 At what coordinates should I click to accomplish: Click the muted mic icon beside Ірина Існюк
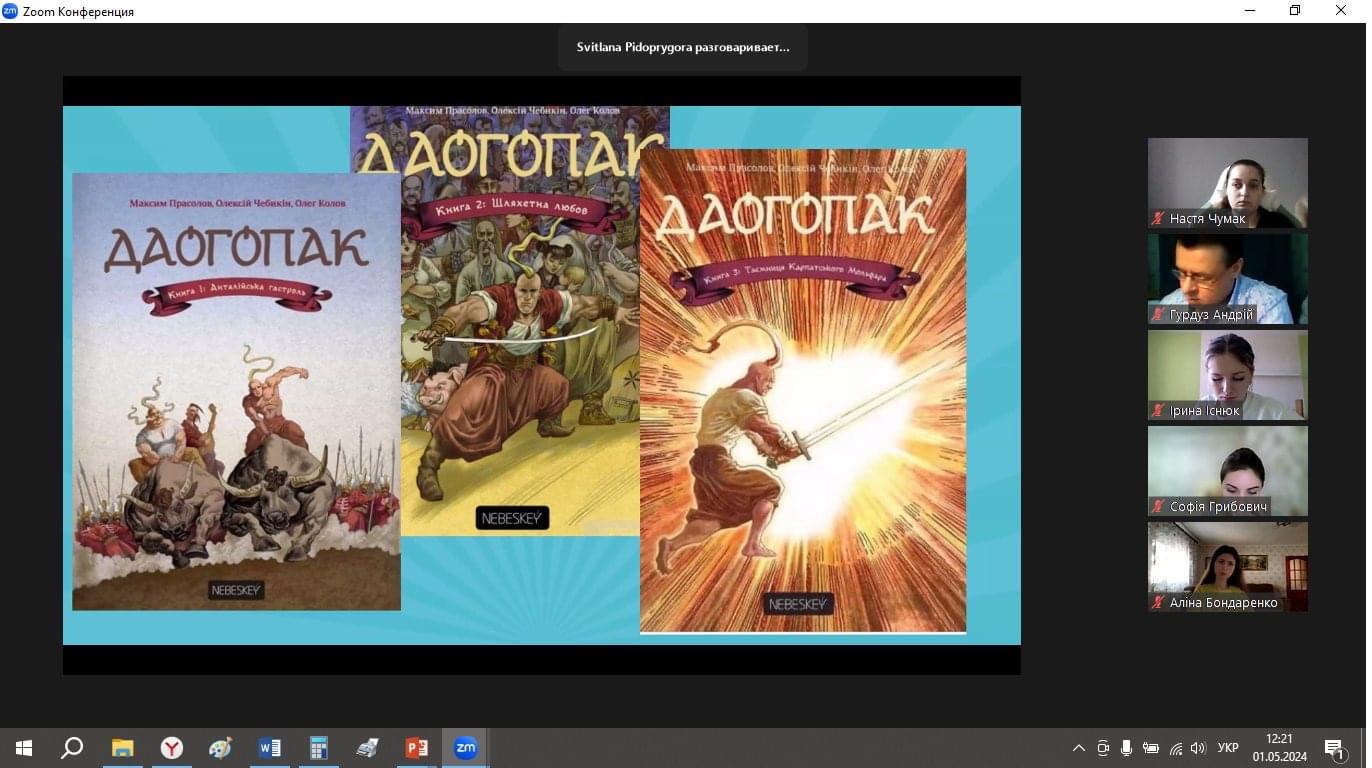point(1159,410)
